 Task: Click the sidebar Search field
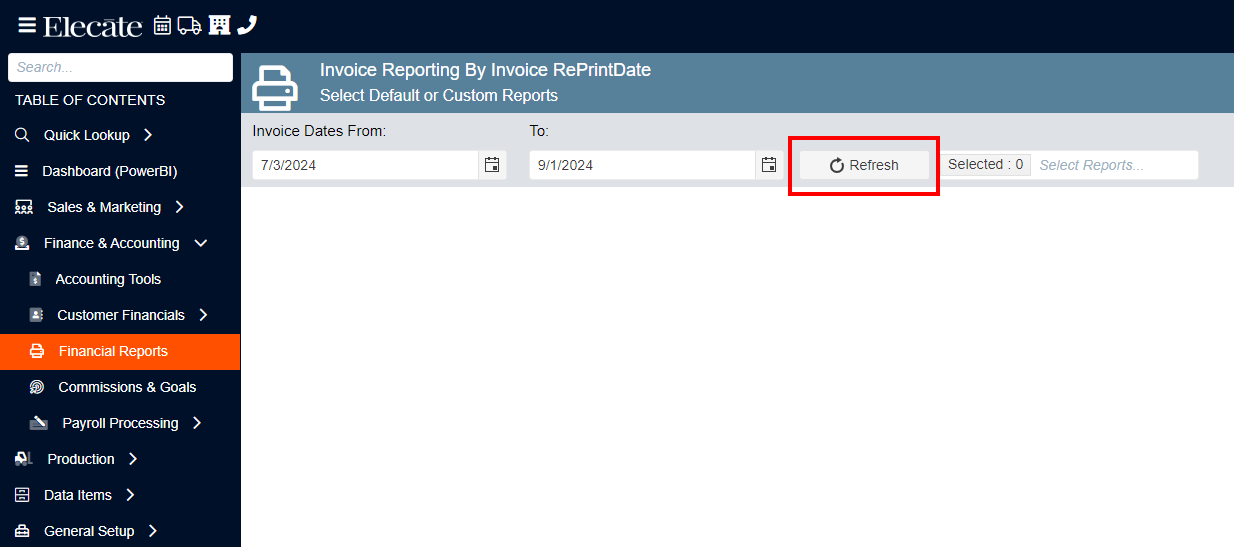(120, 67)
